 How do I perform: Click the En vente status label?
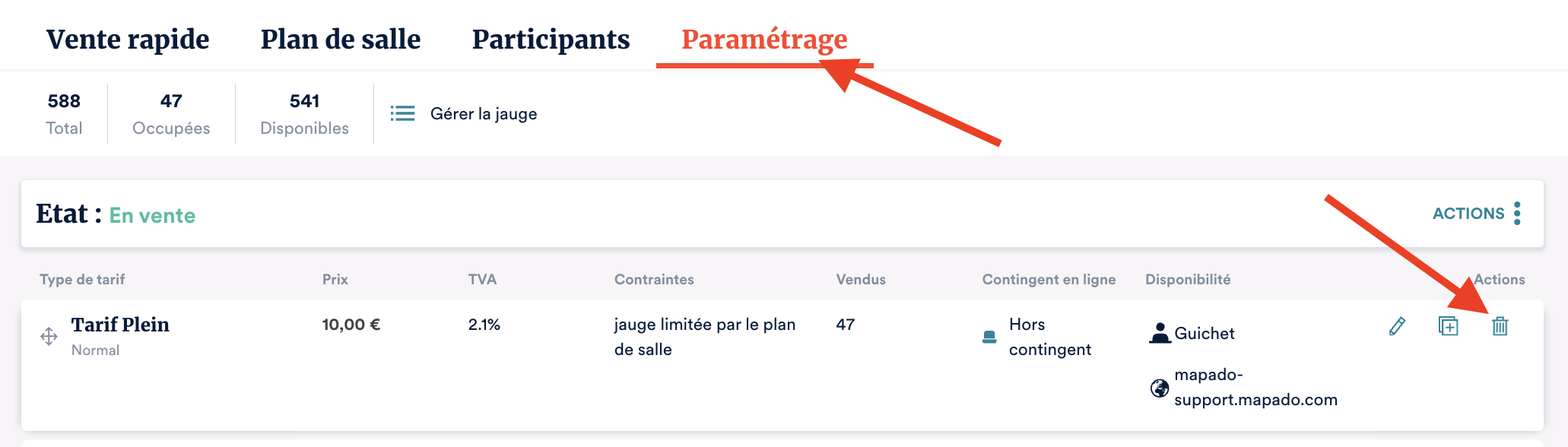(x=152, y=216)
